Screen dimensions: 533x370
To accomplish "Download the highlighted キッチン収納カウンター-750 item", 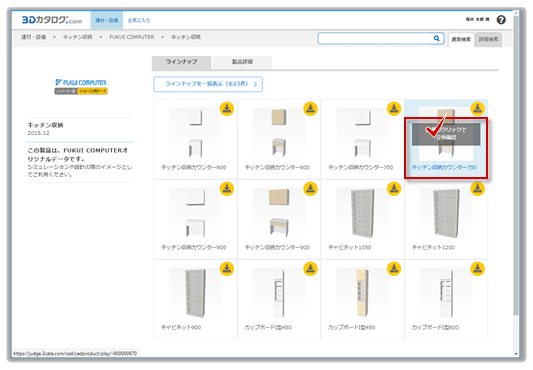I will pyautogui.click(x=478, y=109).
